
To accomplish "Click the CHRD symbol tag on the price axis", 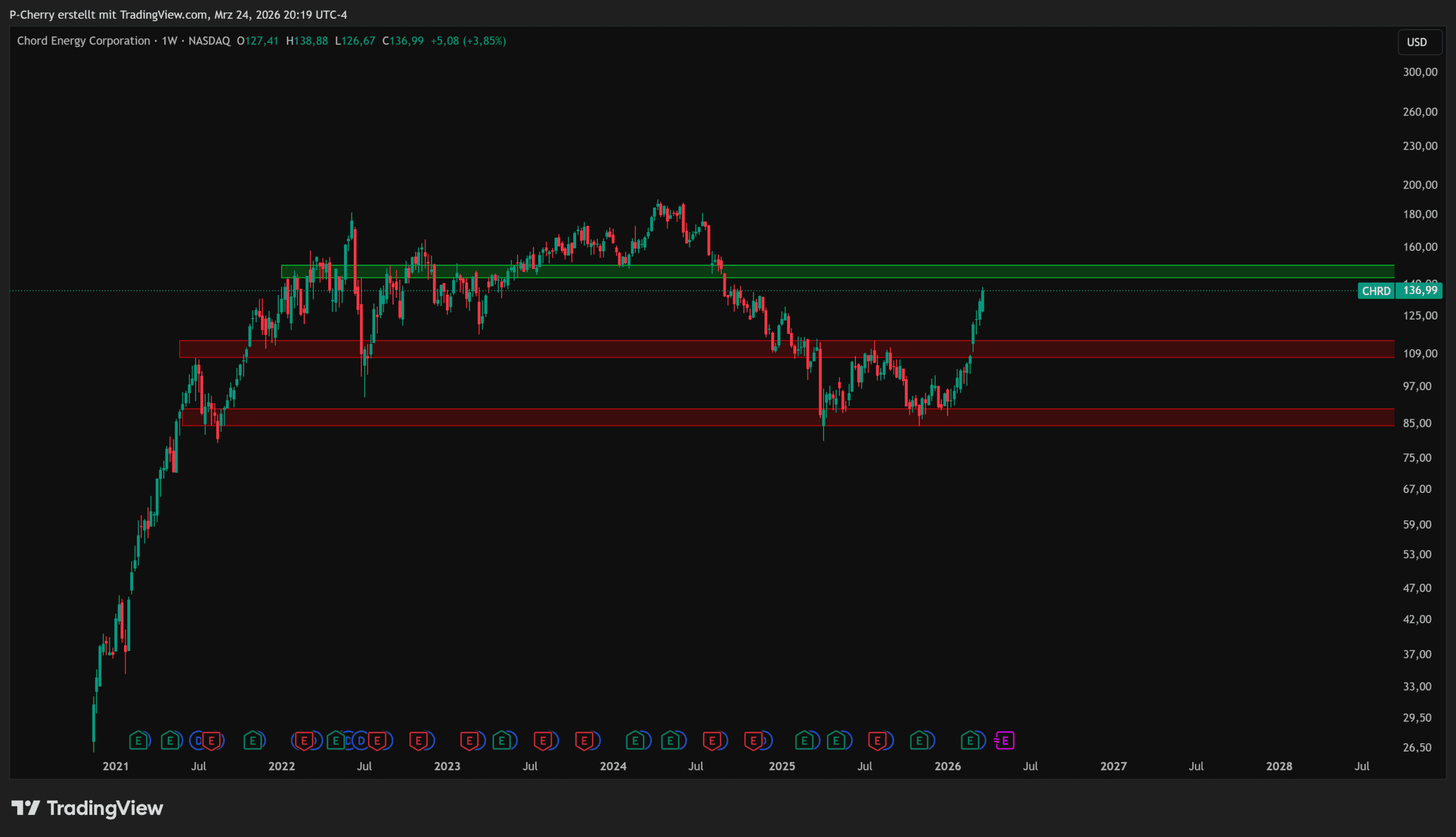I will (1376, 291).
